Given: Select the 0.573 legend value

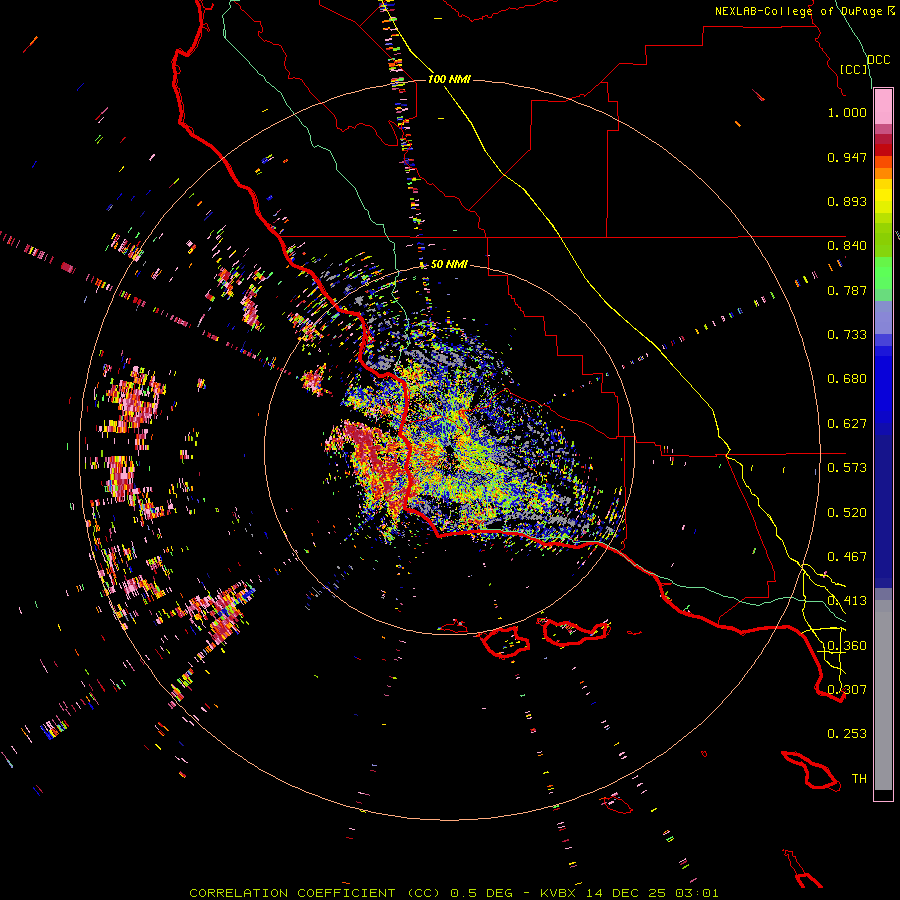Looking at the screenshot, I should [x=847, y=468].
